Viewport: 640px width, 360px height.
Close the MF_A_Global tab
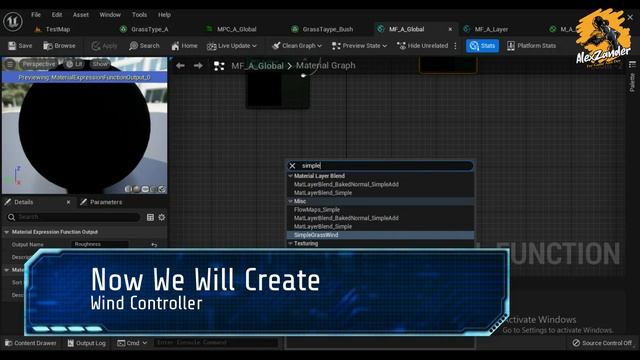(x=450, y=29)
